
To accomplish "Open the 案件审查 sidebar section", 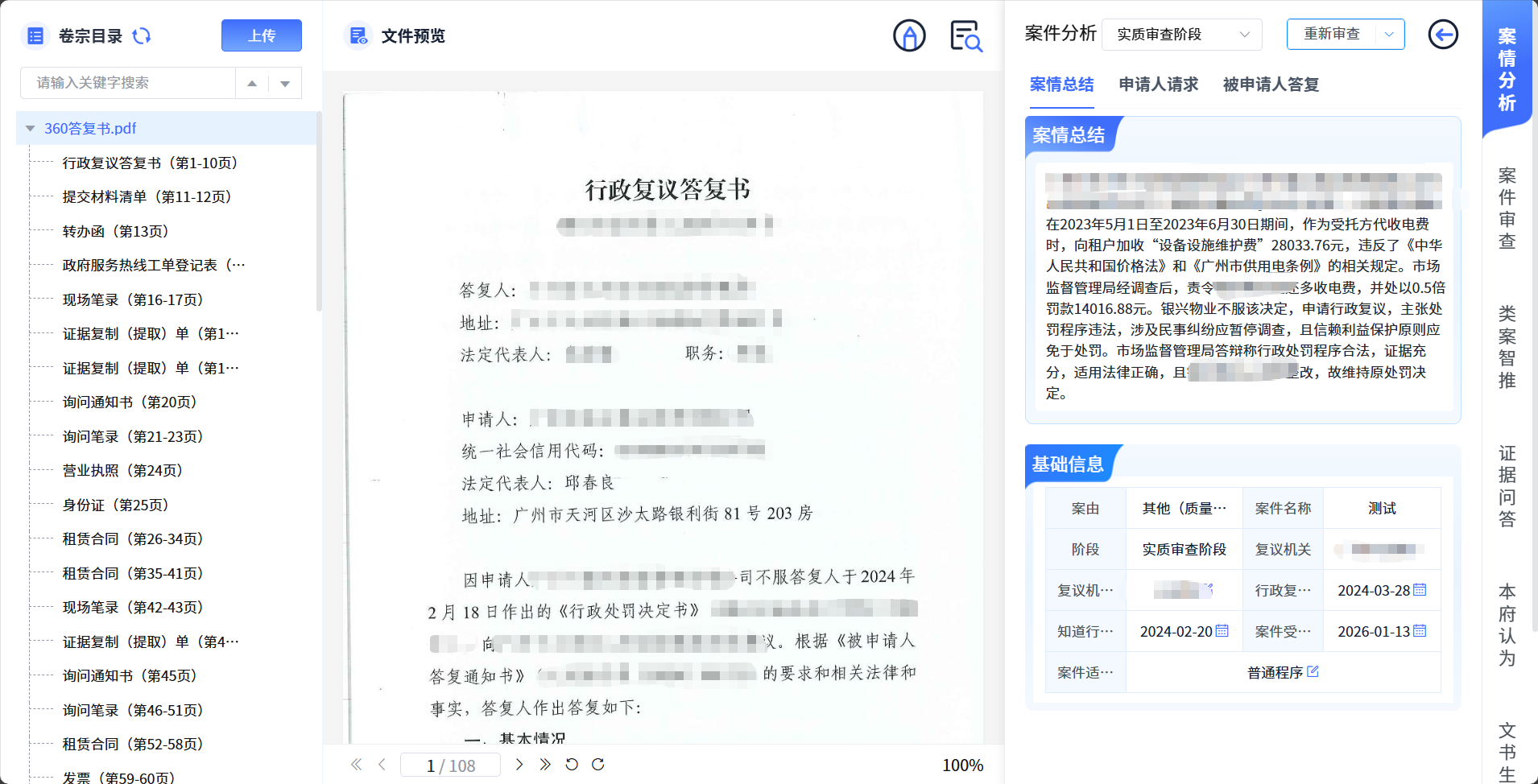I will click(x=1507, y=208).
